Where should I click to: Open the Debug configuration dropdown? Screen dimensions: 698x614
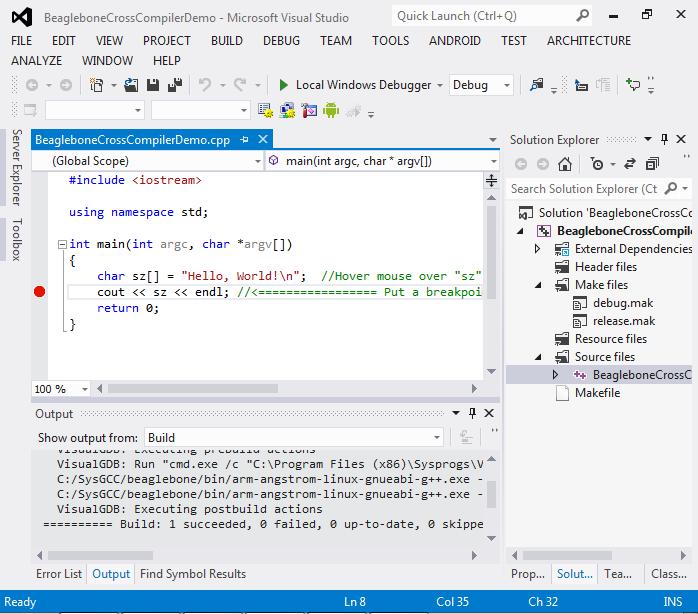[481, 85]
